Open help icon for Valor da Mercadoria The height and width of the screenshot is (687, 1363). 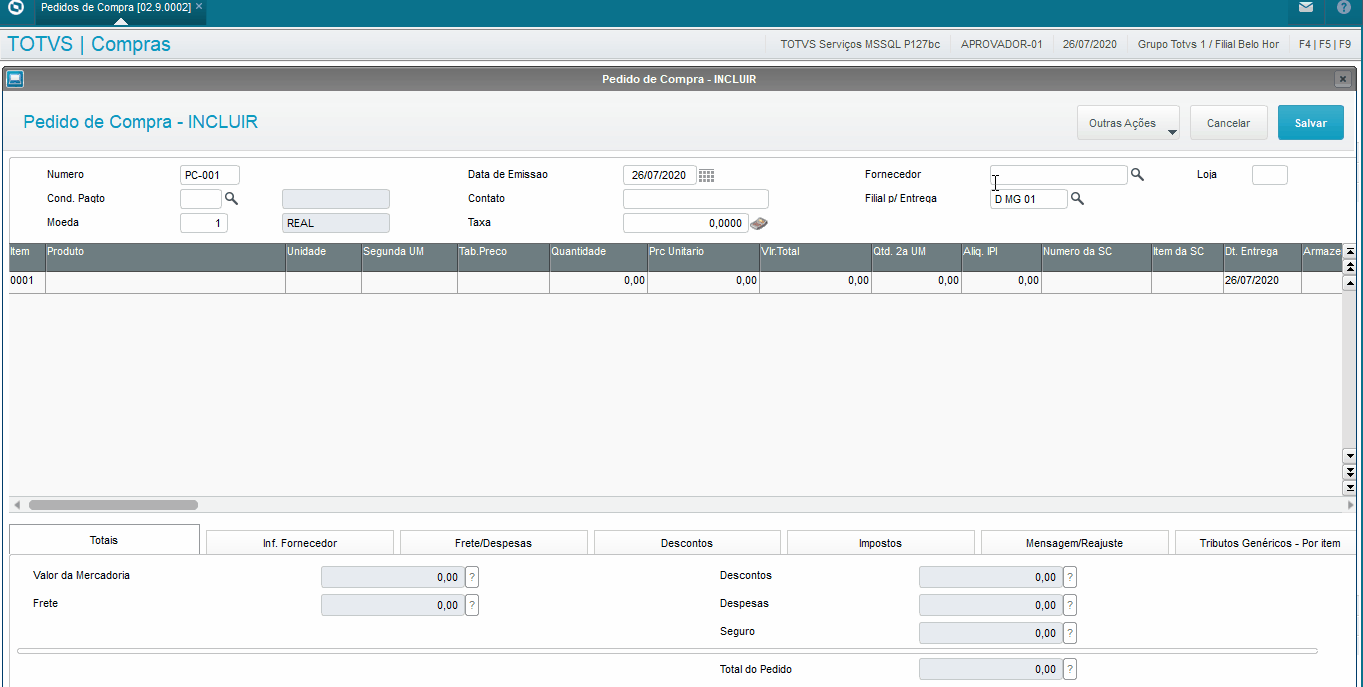(472, 577)
